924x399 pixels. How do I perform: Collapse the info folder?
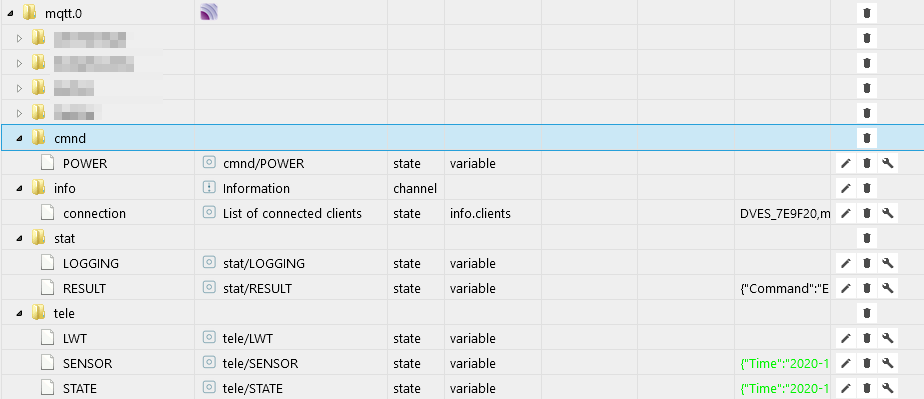pos(19,189)
